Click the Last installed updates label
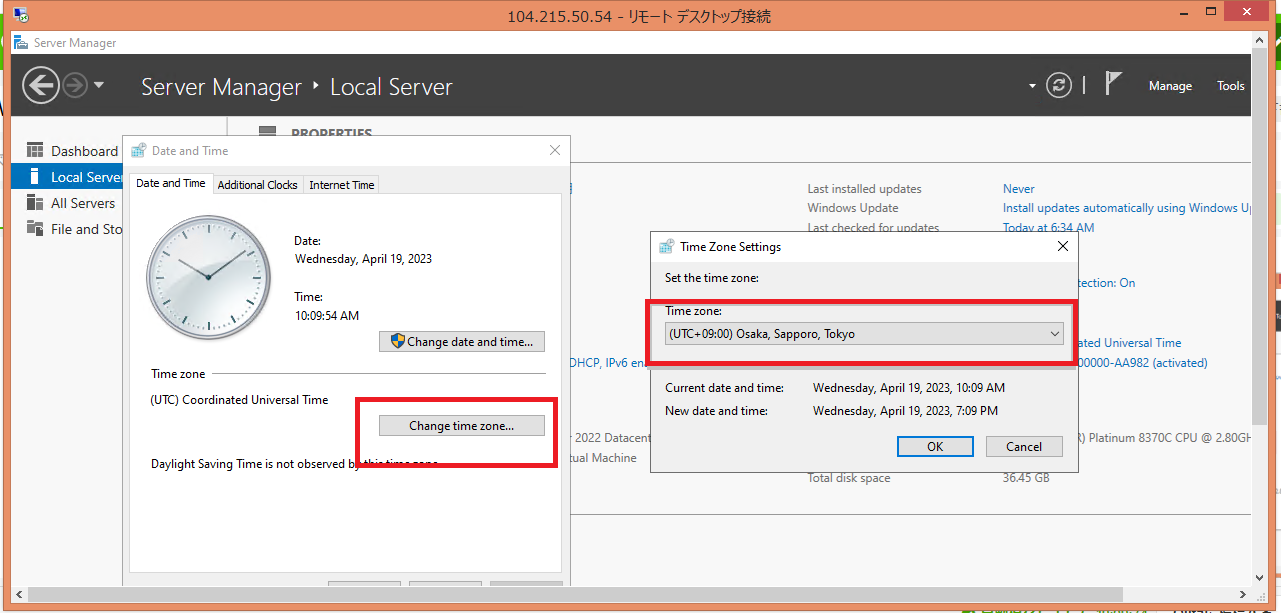The image size is (1281, 613). pos(864,189)
